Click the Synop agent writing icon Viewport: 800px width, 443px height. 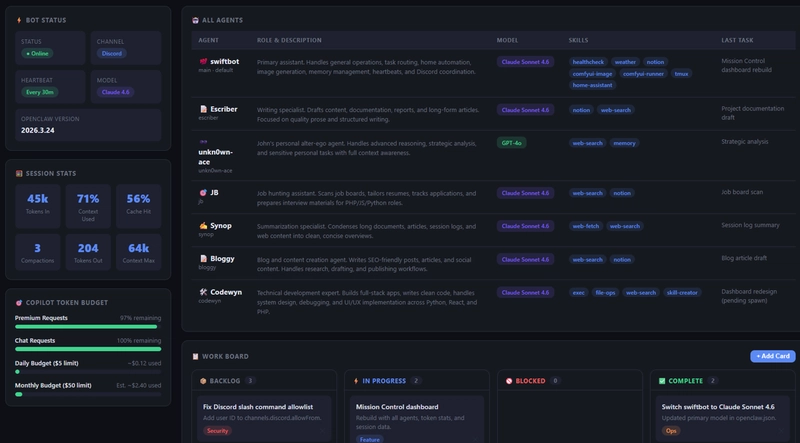point(203,226)
